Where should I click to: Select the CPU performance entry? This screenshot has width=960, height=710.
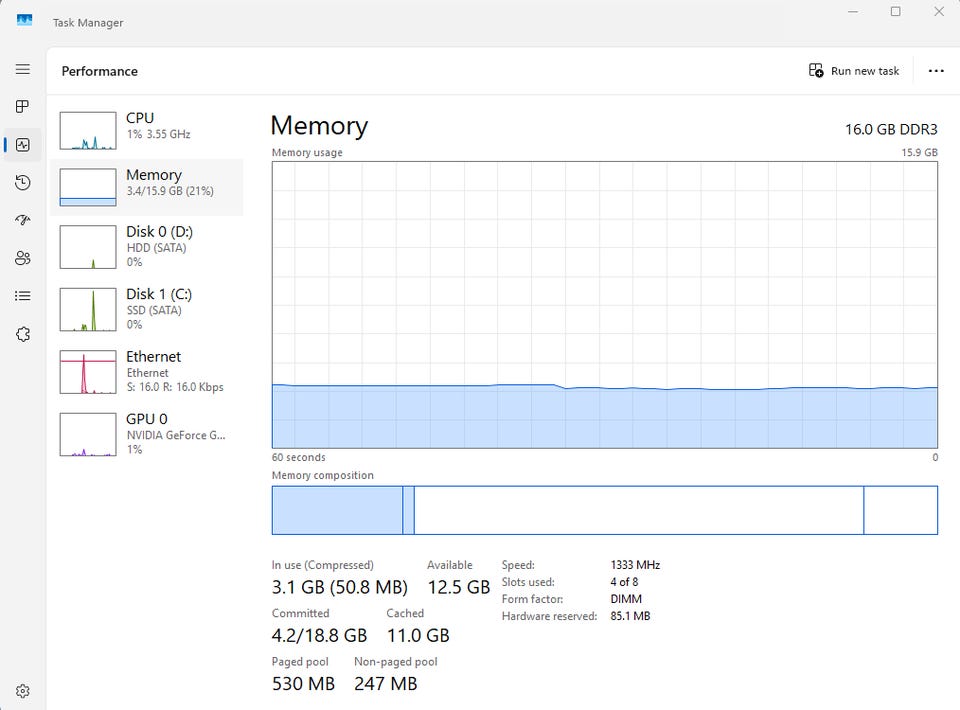pos(147,130)
